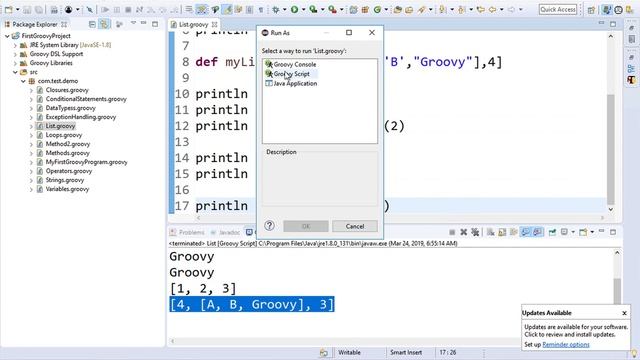Switch to the Problems tab
640x360 pixels.
click(187, 232)
